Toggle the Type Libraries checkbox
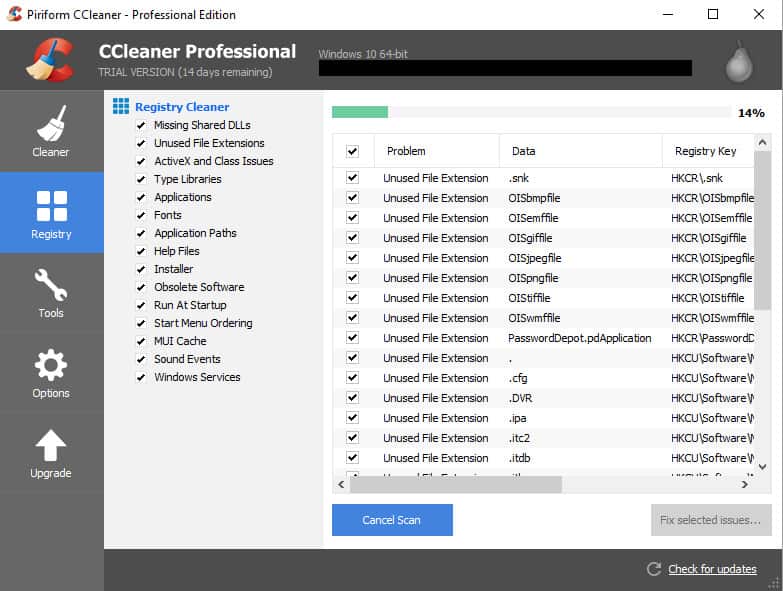 point(141,179)
